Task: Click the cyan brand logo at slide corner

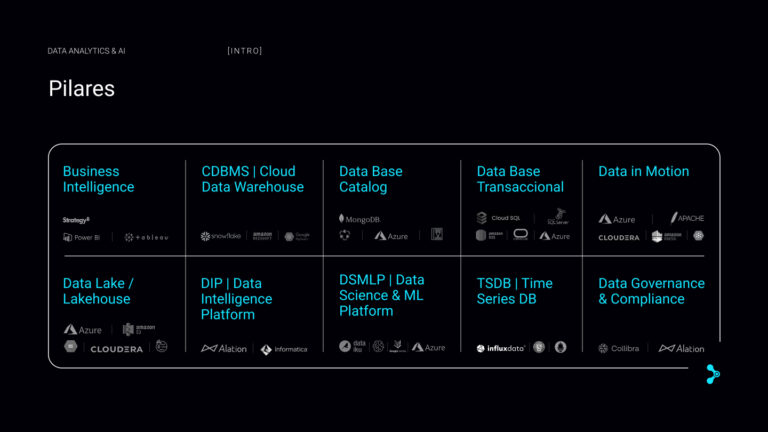Action: 713,374
